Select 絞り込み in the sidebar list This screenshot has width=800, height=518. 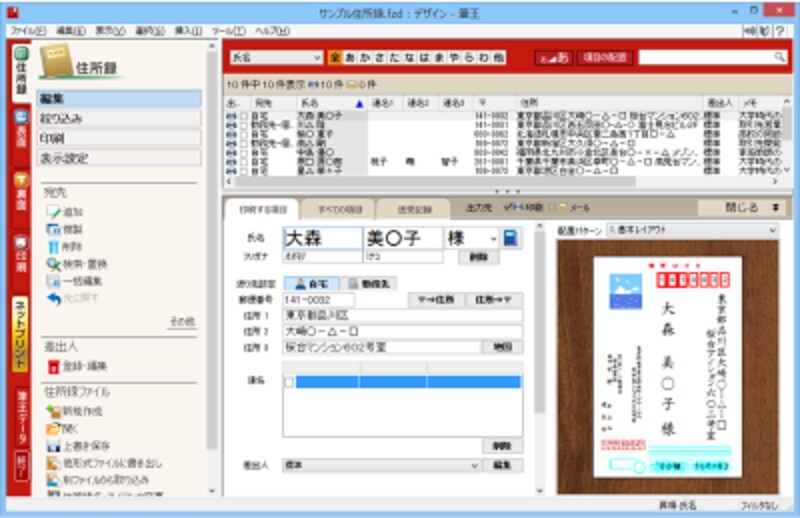click(119, 118)
